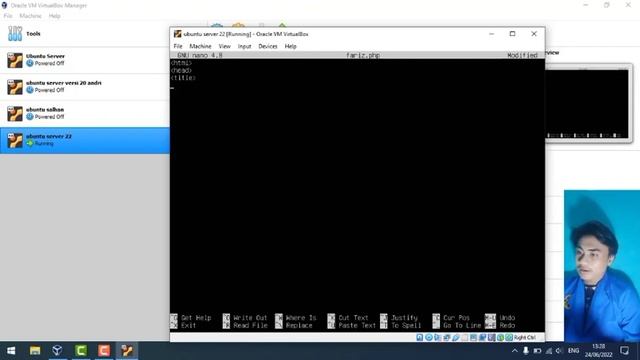Image resolution: width=640 pixels, height=360 pixels.
Task: Click the running ubuntu server 22 VM icon
Action: click(15, 140)
